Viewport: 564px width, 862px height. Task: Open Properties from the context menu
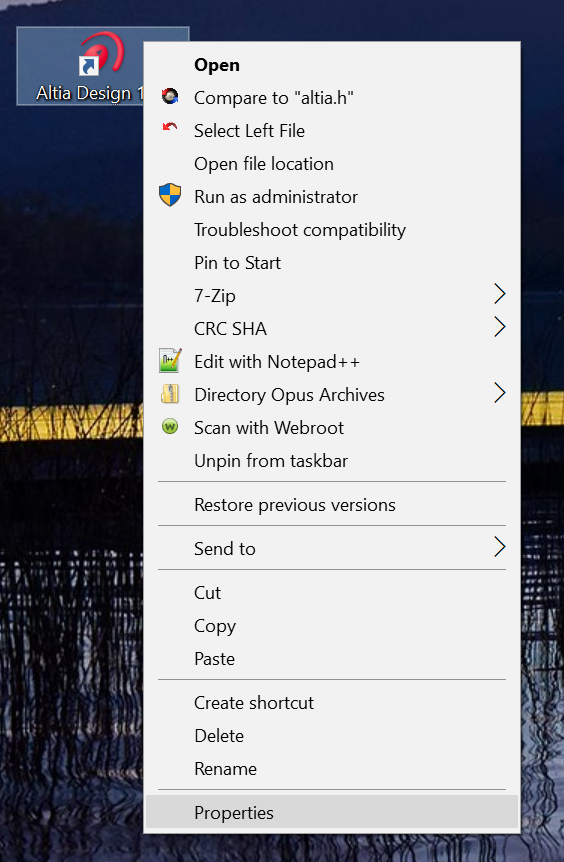coord(332,813)
